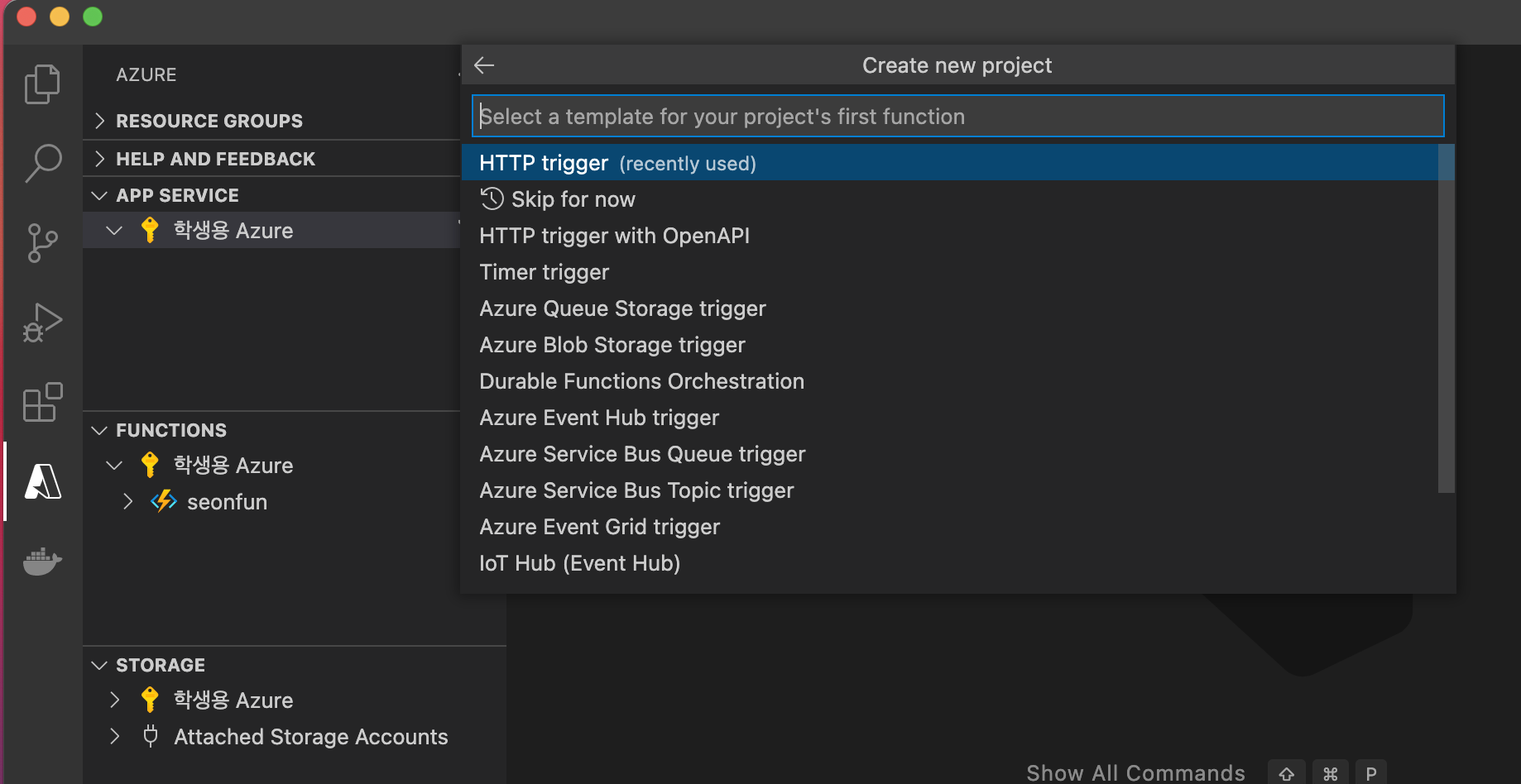
Task: Choose Skip for now option
Action: click(x=573, y=199)
